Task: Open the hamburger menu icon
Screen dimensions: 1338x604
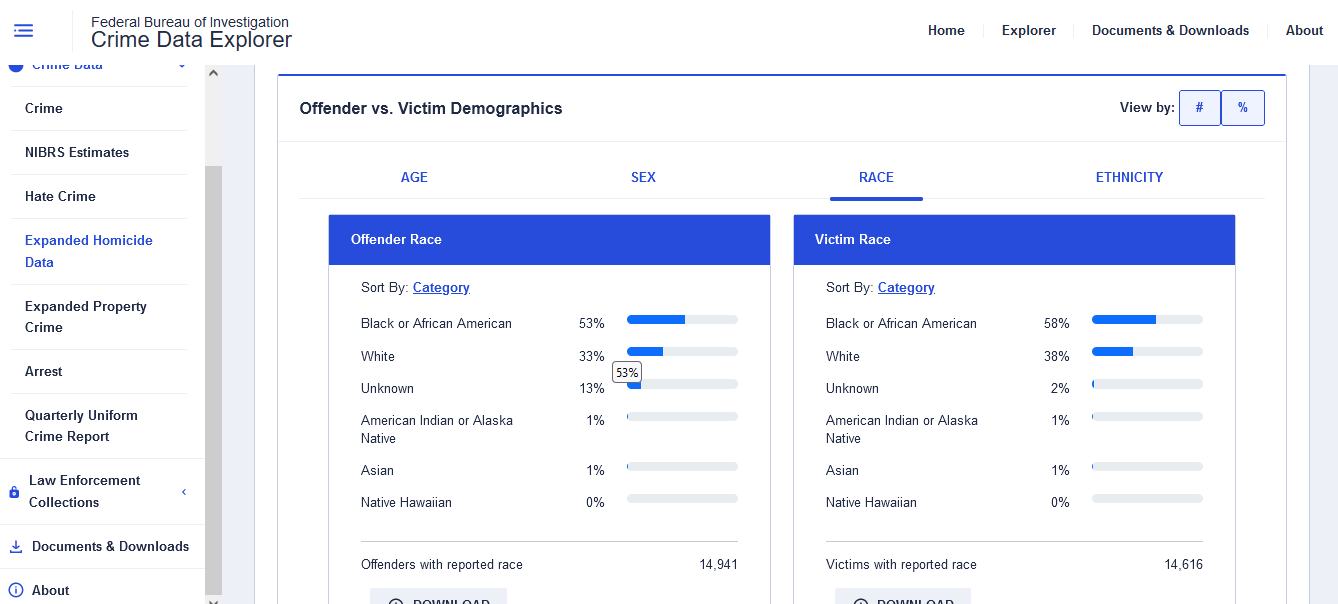Action: (24, 31)
